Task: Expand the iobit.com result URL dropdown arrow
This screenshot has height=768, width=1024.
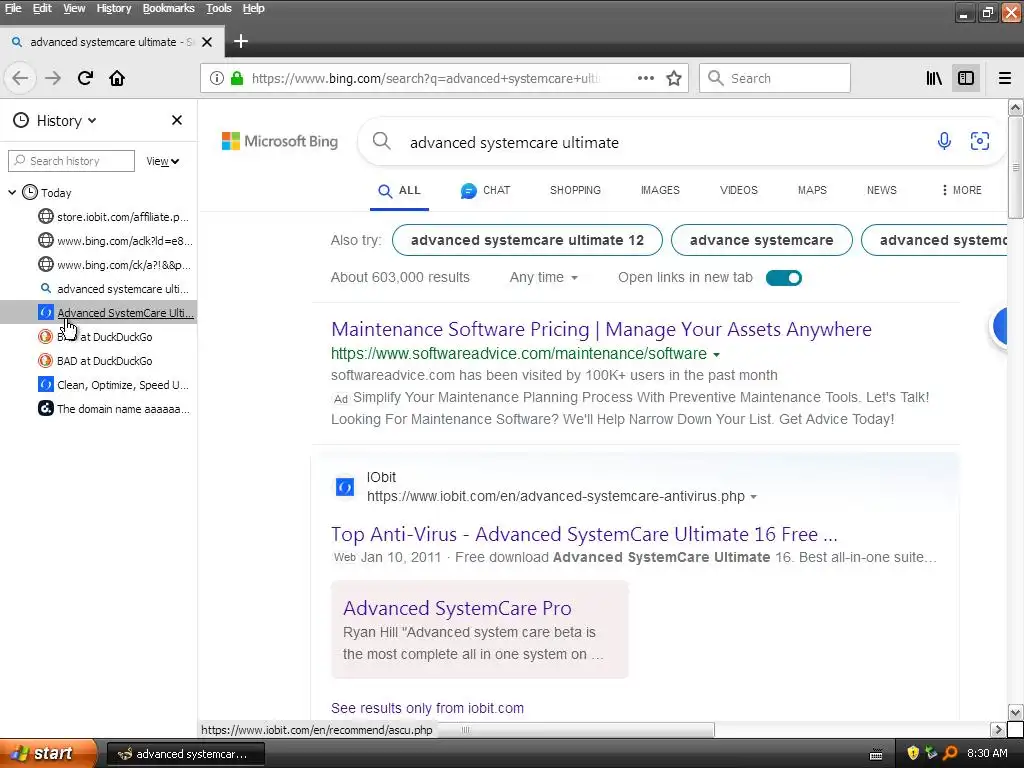Action: point(754,497)
